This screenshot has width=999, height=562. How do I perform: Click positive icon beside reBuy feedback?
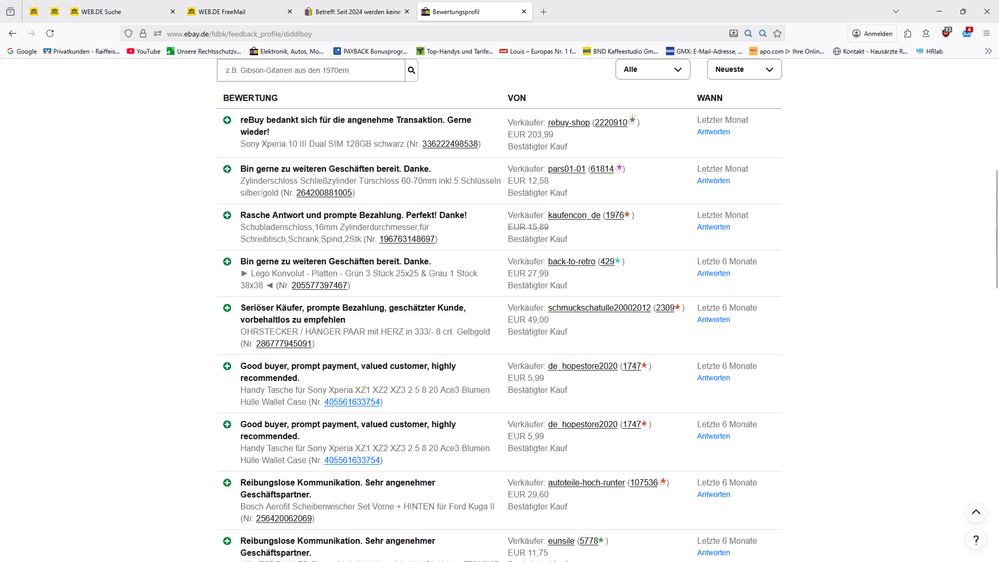click(227, 120)
